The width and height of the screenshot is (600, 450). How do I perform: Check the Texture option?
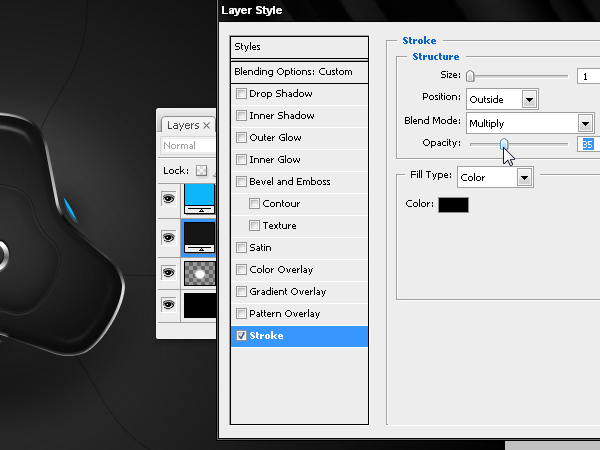254,225
